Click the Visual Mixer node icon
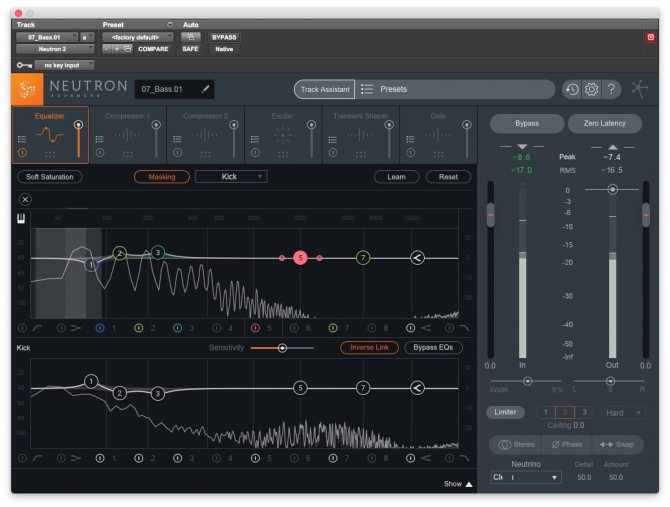 [x=639, y=89]
